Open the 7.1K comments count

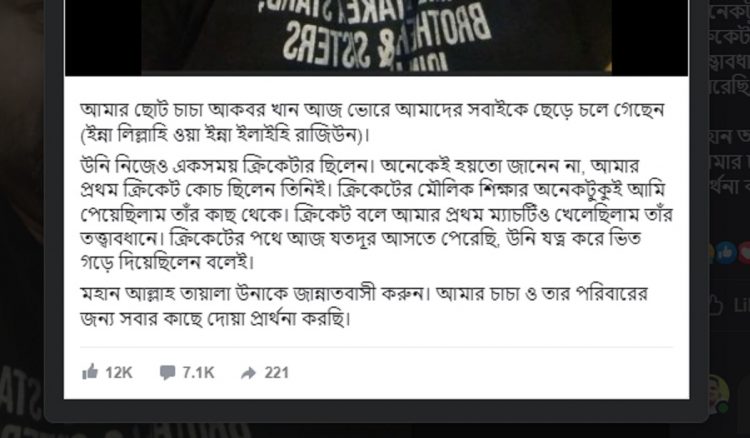[x=198, y=372]
